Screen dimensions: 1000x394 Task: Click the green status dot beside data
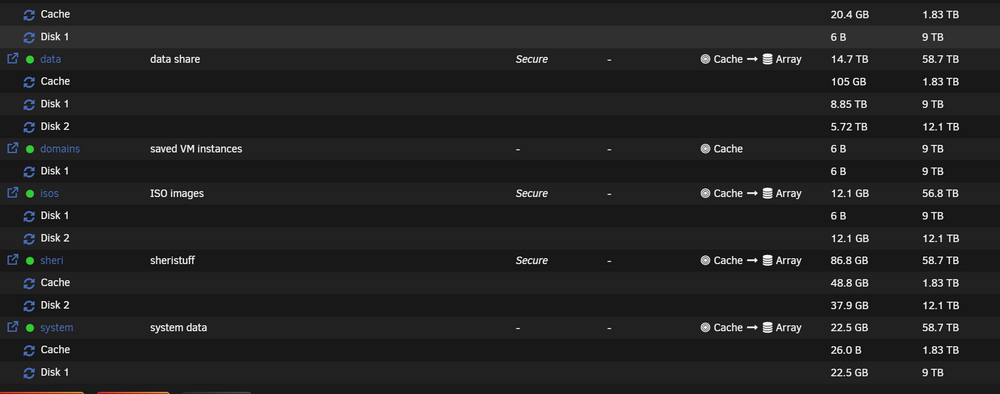[30, 60]
